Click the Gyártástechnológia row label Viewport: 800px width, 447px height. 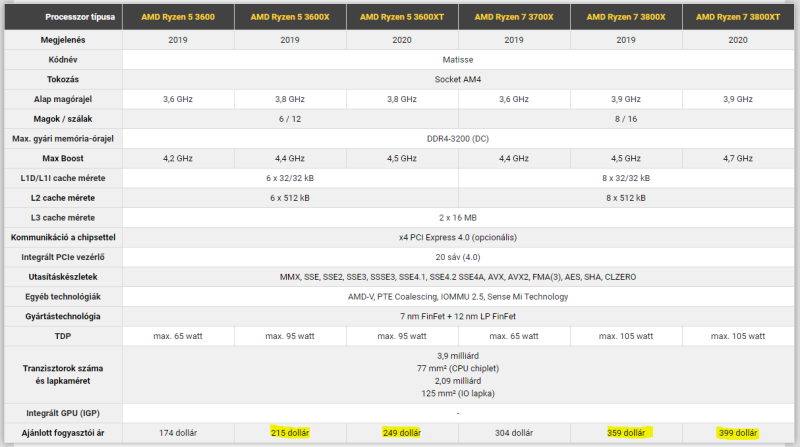[x=63, y=316]
